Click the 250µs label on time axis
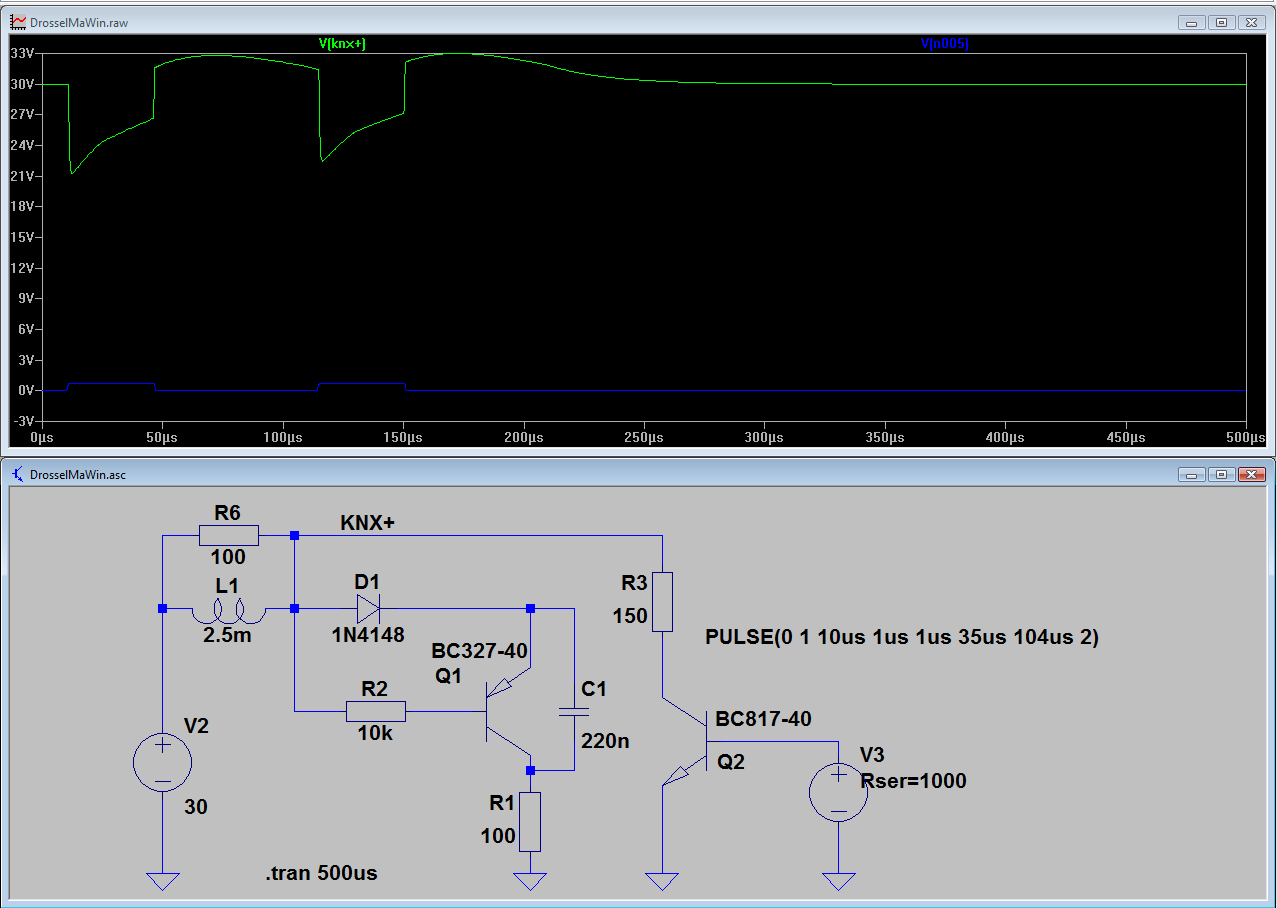 click(644, 438)
